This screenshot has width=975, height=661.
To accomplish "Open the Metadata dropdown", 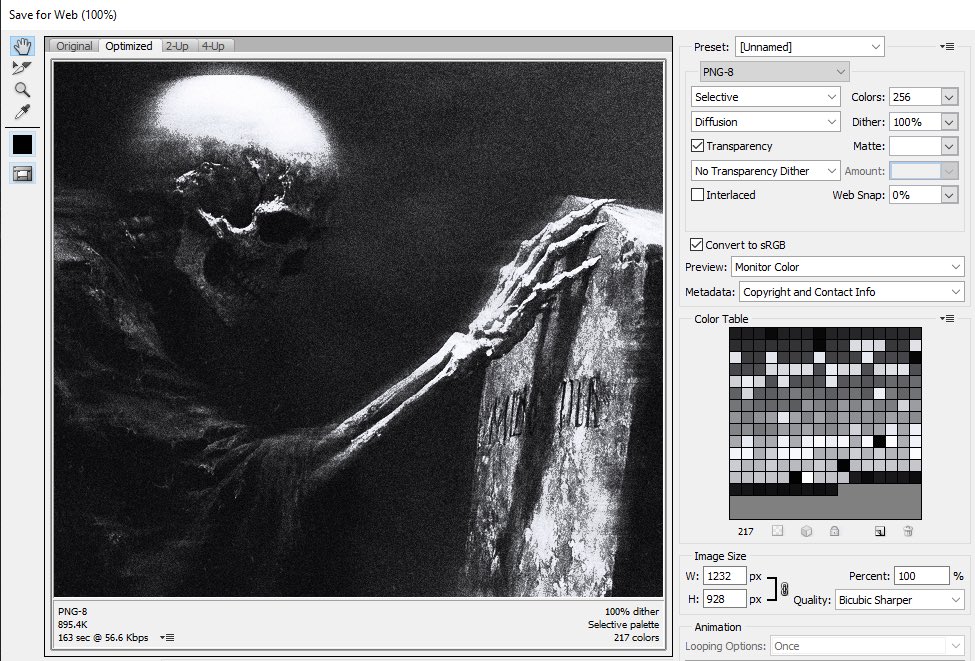I will 851,292.
